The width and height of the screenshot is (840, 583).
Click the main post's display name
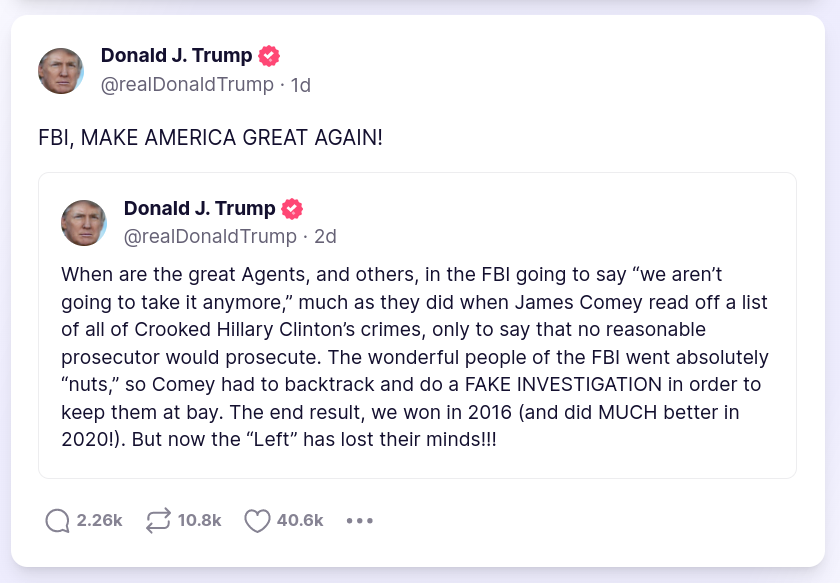(x=176, y=56)
